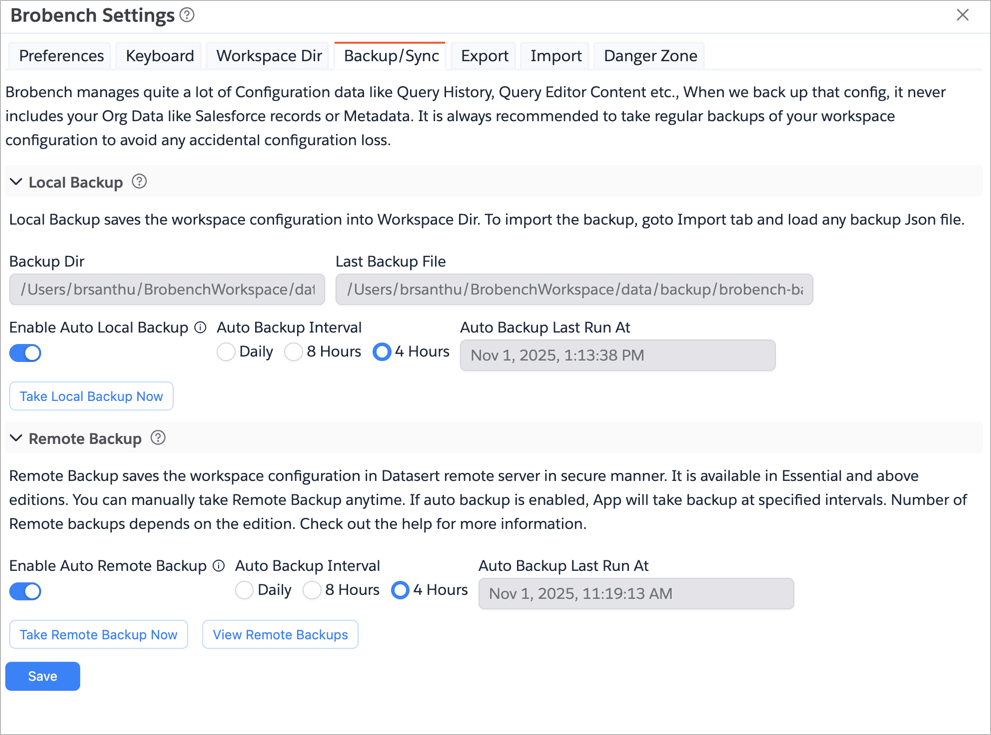Click the Last Backup File field

(x=574, y=290)
